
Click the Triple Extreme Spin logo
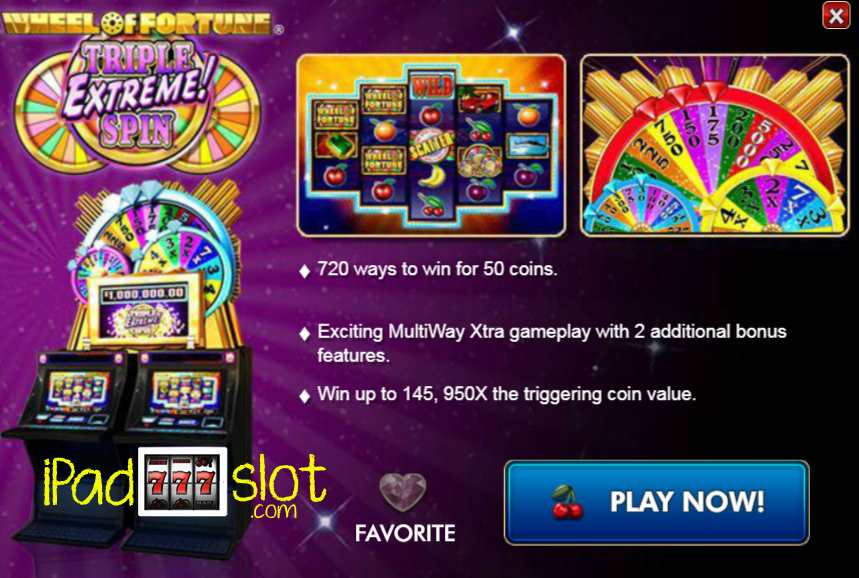click(137, 101)
